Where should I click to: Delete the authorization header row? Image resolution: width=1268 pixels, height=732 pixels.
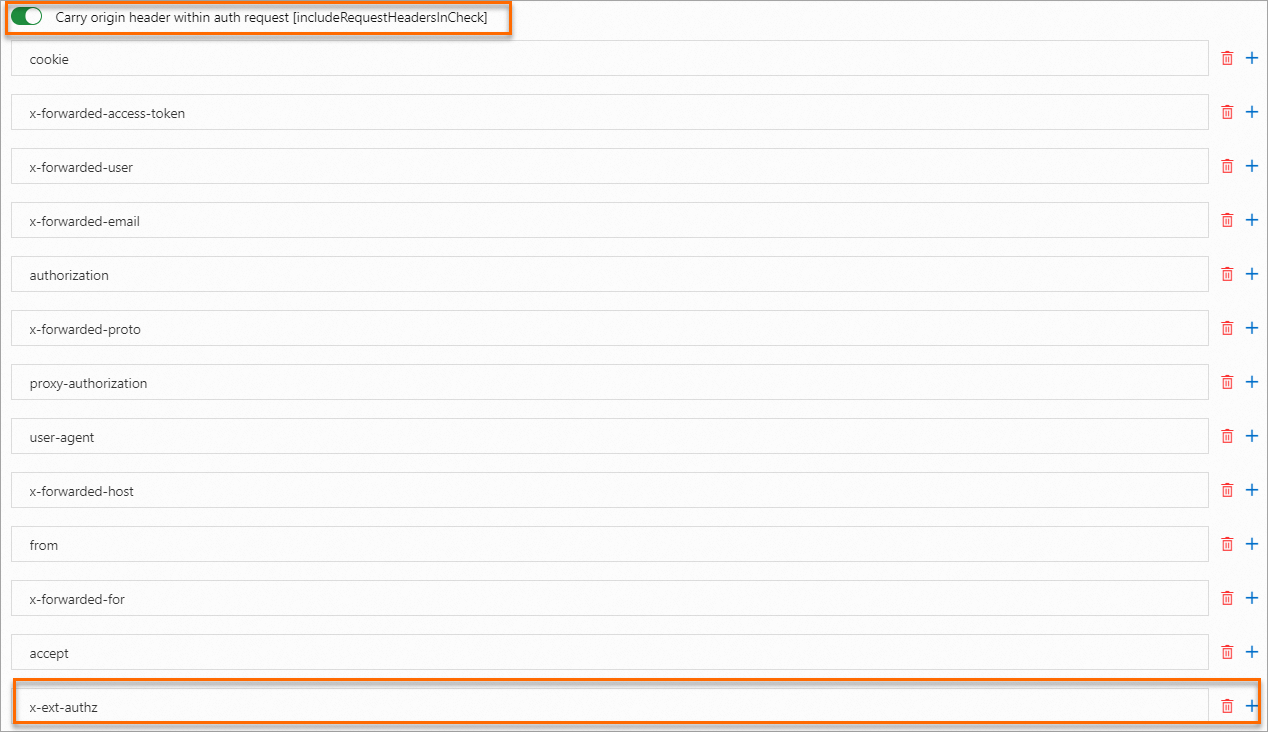1227,274
